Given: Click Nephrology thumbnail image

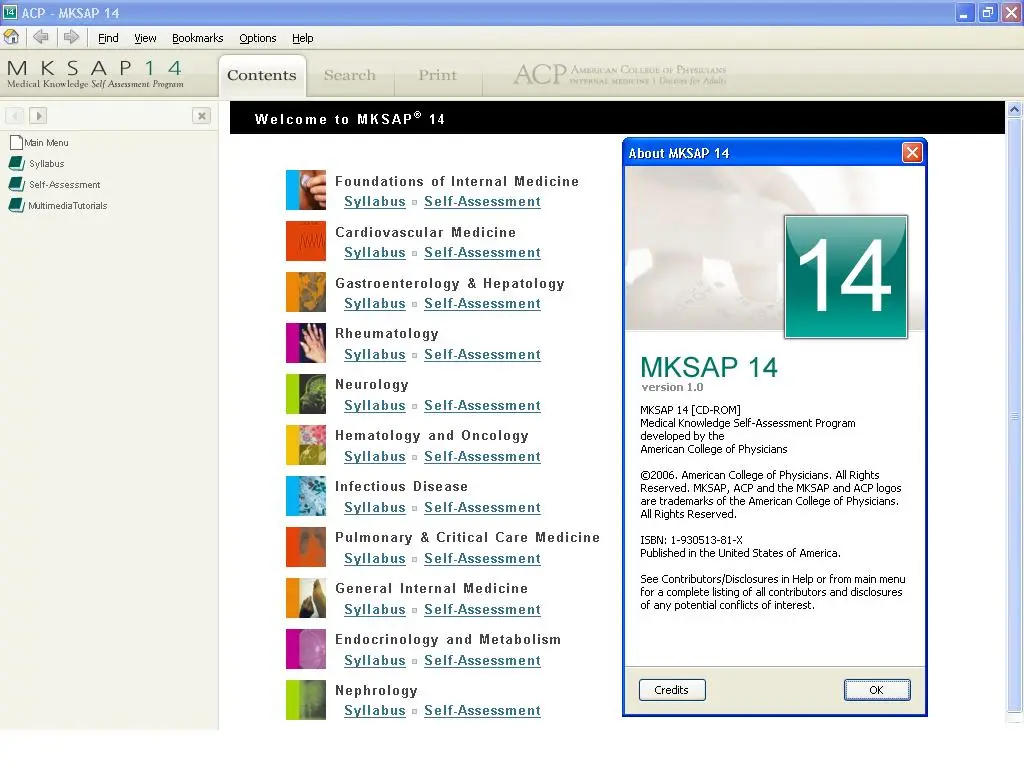Looking at the screenshot, I should (x=306, y=699).
